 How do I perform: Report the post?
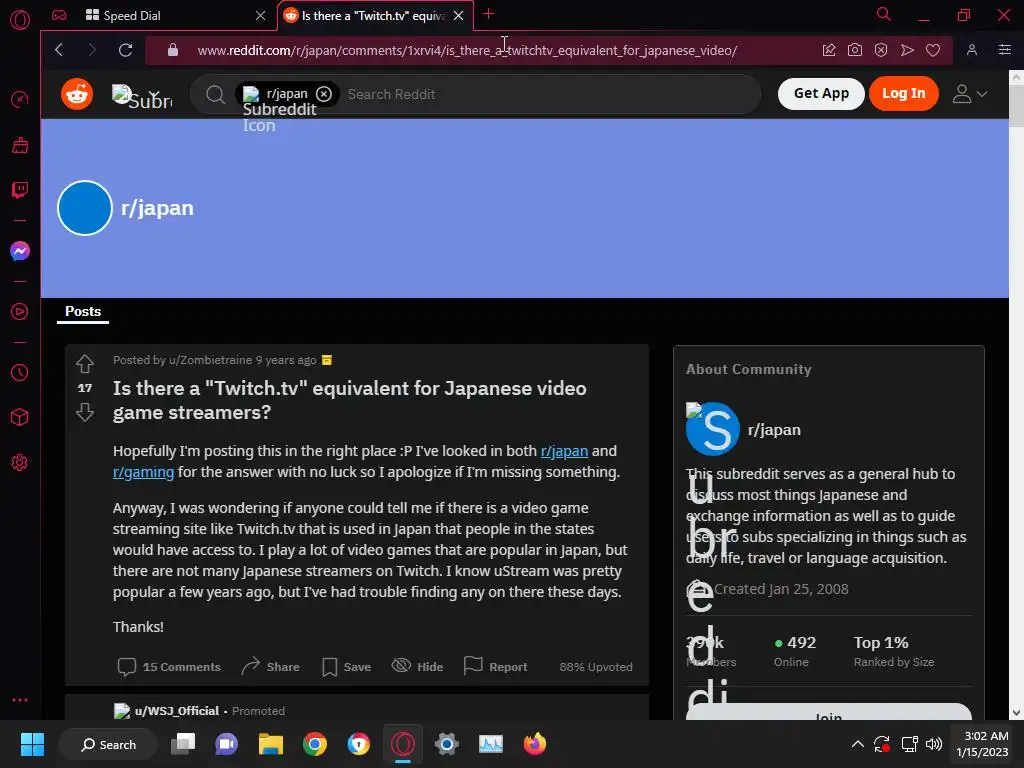[496, 667]
